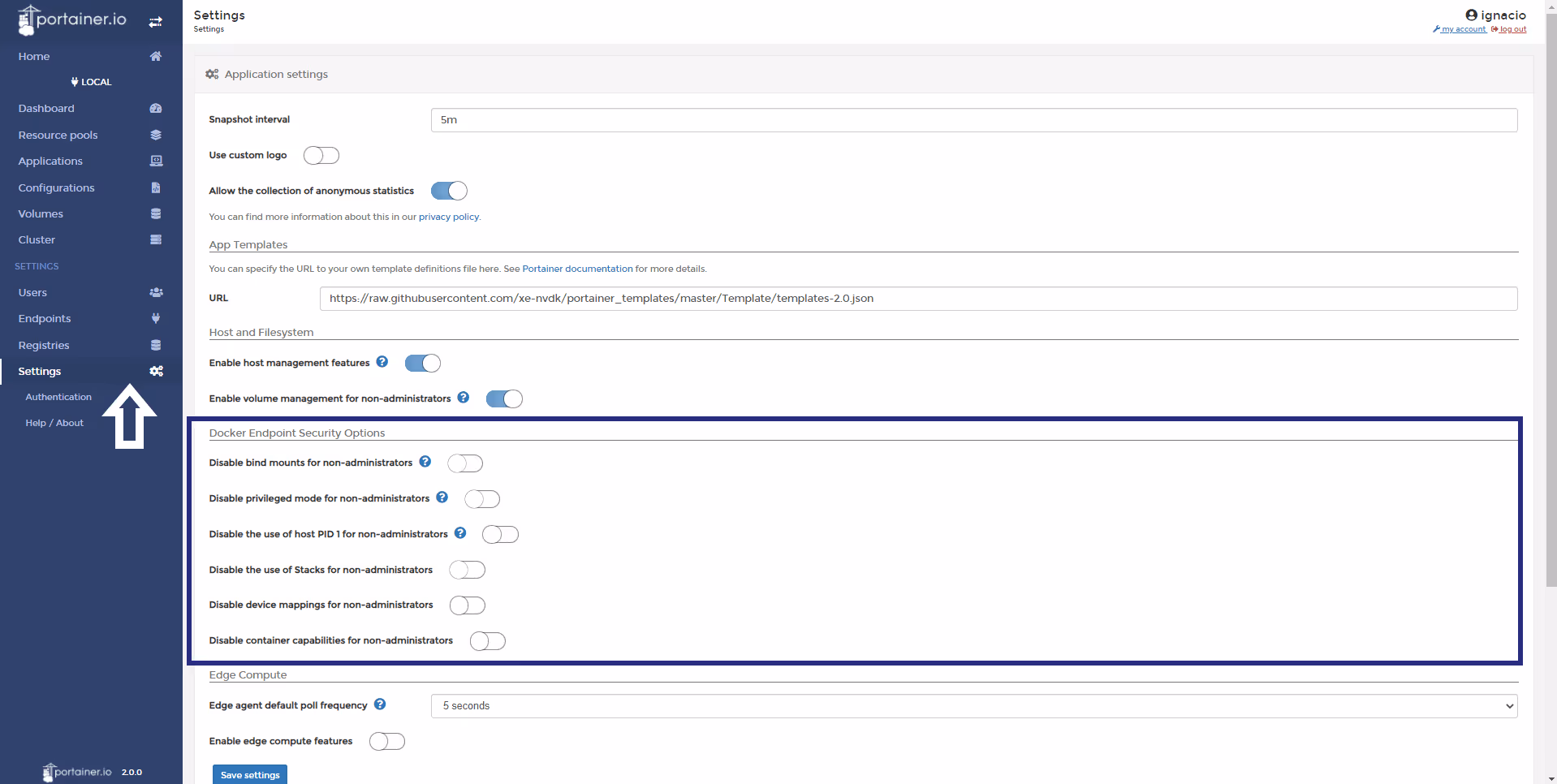Toggle Disable container capabilities switch
Screen dimensions: 1557x784
click(488, 641)
